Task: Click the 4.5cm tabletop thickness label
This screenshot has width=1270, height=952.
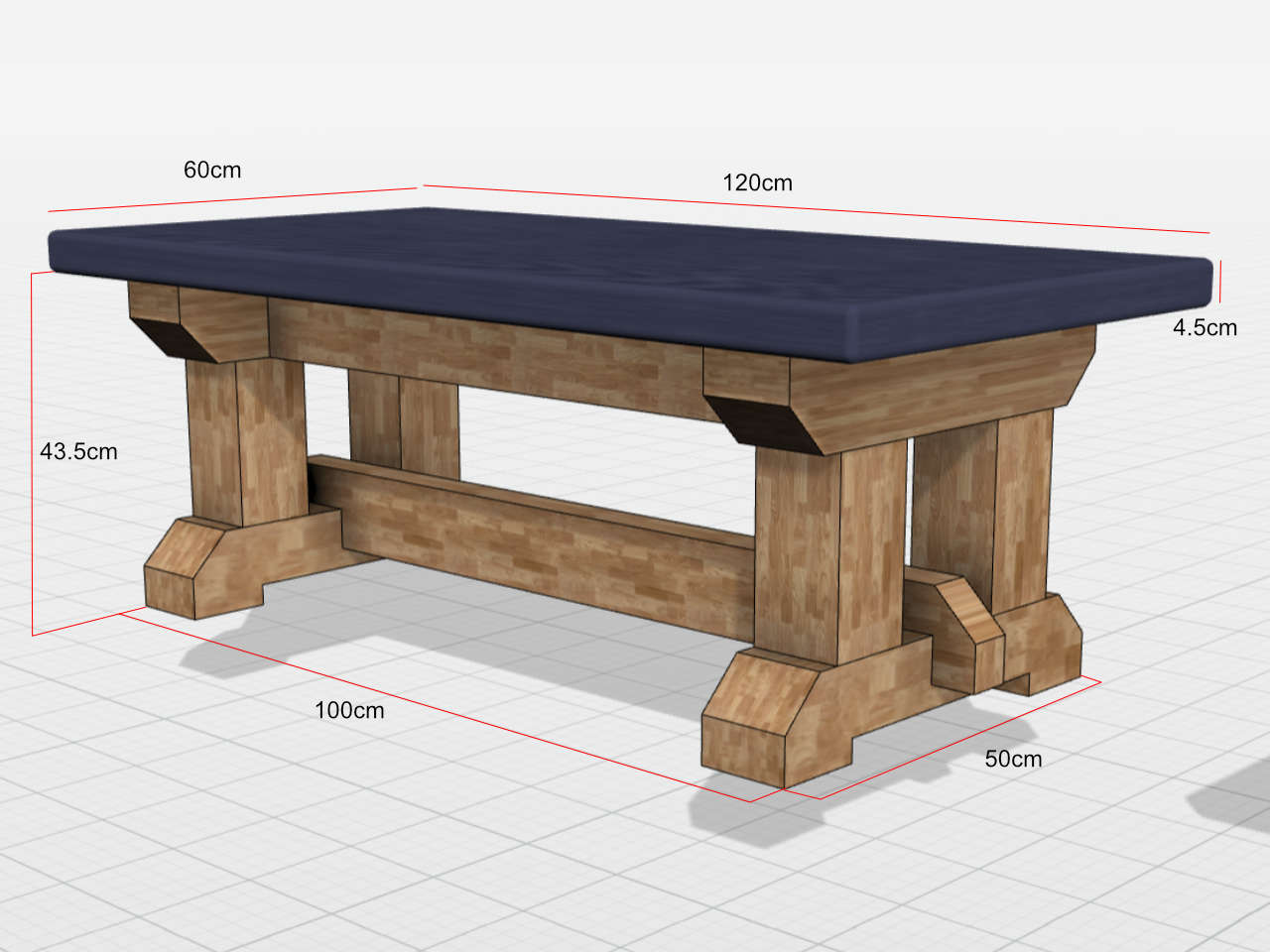Action: coord(1205,327)
